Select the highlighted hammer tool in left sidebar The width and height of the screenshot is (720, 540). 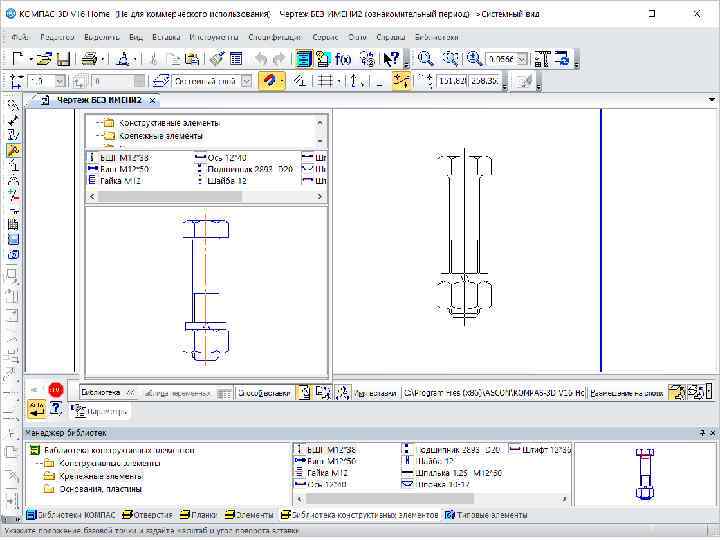13,150
